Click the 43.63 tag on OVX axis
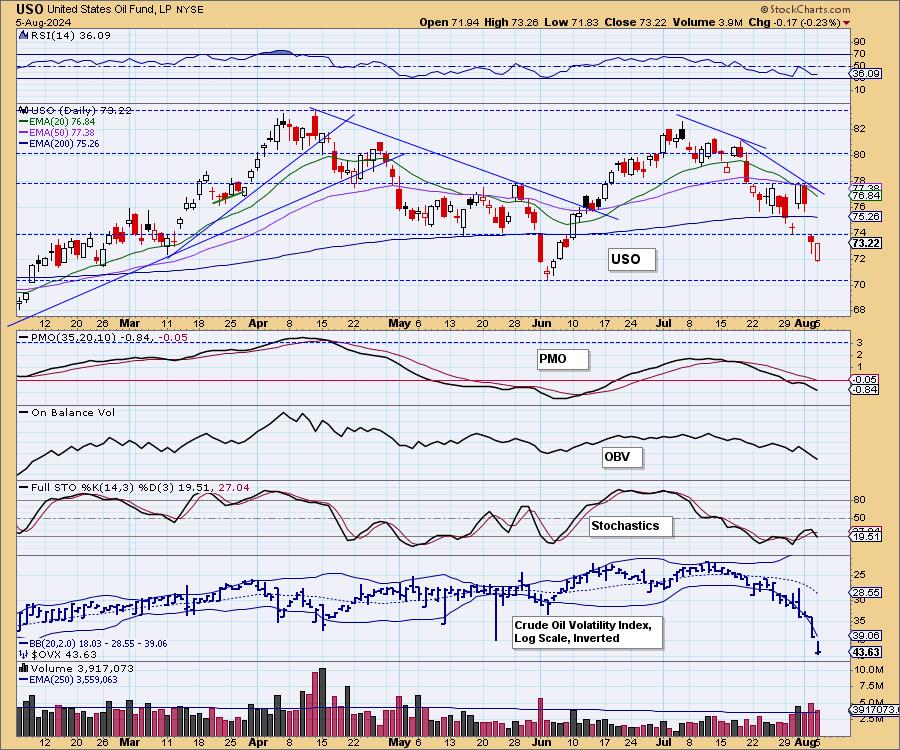 pos(866,652)
